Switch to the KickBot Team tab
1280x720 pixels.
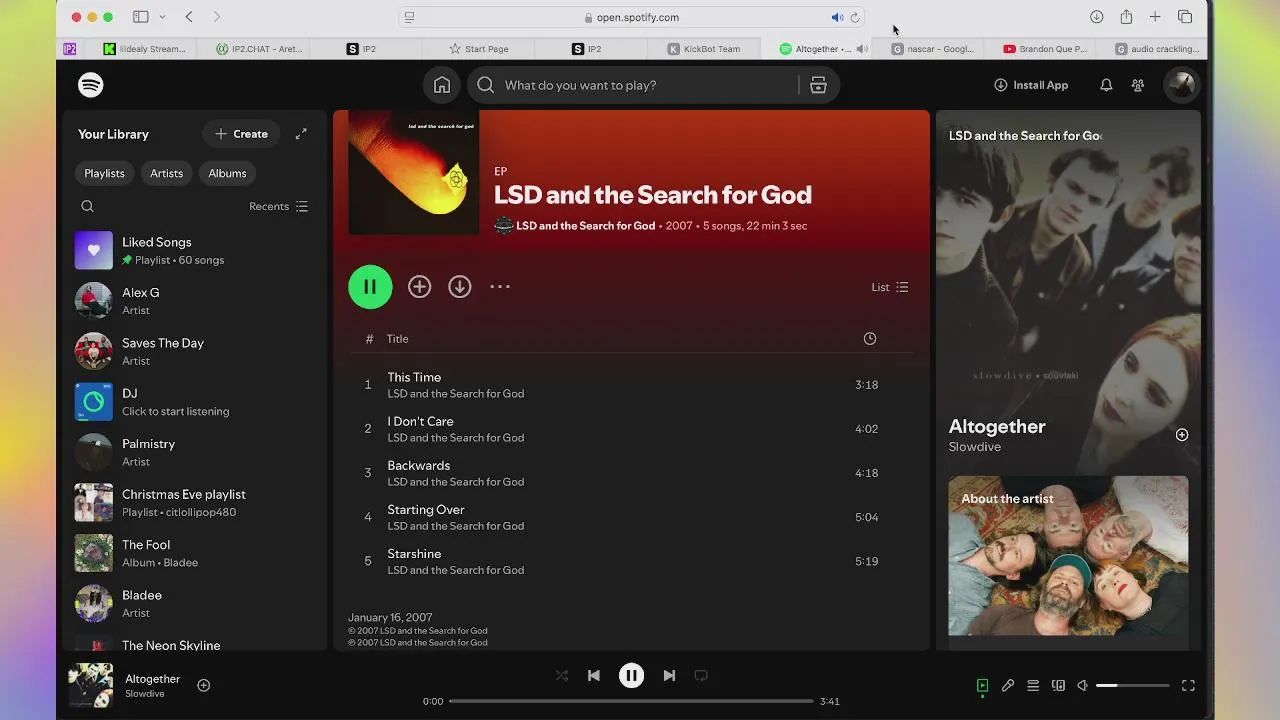click(x=704, y=49)
